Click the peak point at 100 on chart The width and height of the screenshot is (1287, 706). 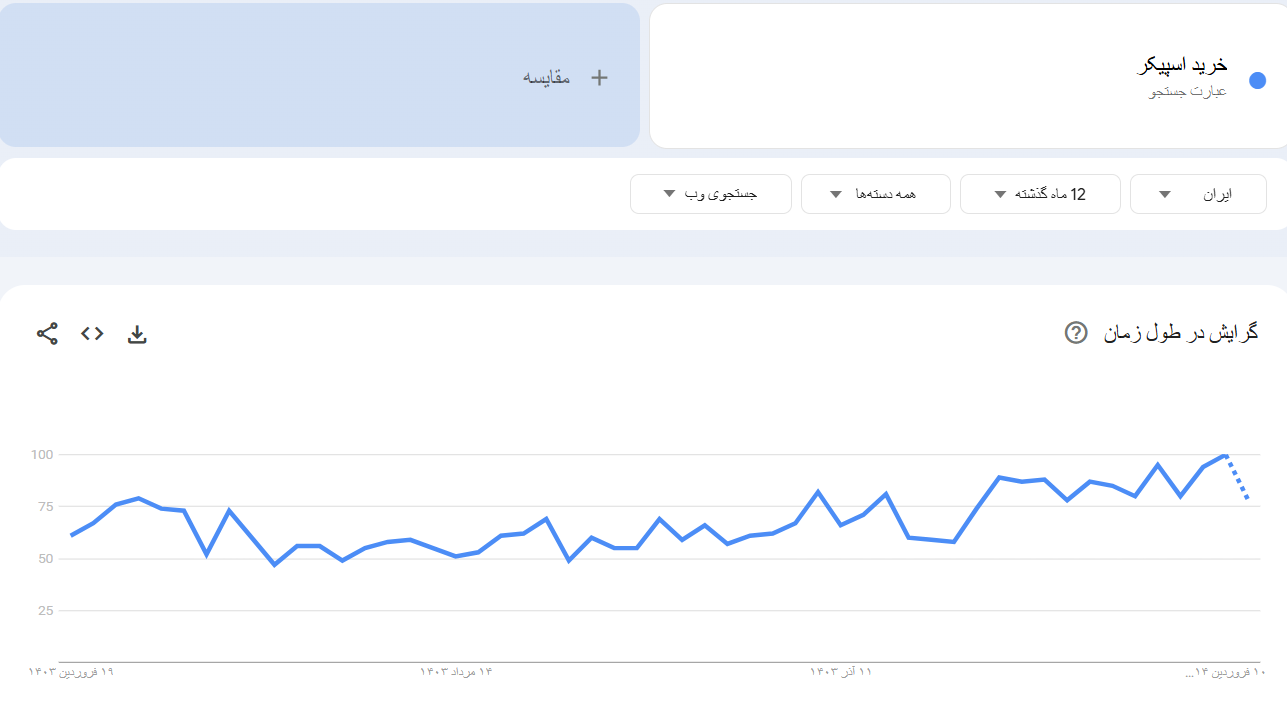(x=1224, y=455)
